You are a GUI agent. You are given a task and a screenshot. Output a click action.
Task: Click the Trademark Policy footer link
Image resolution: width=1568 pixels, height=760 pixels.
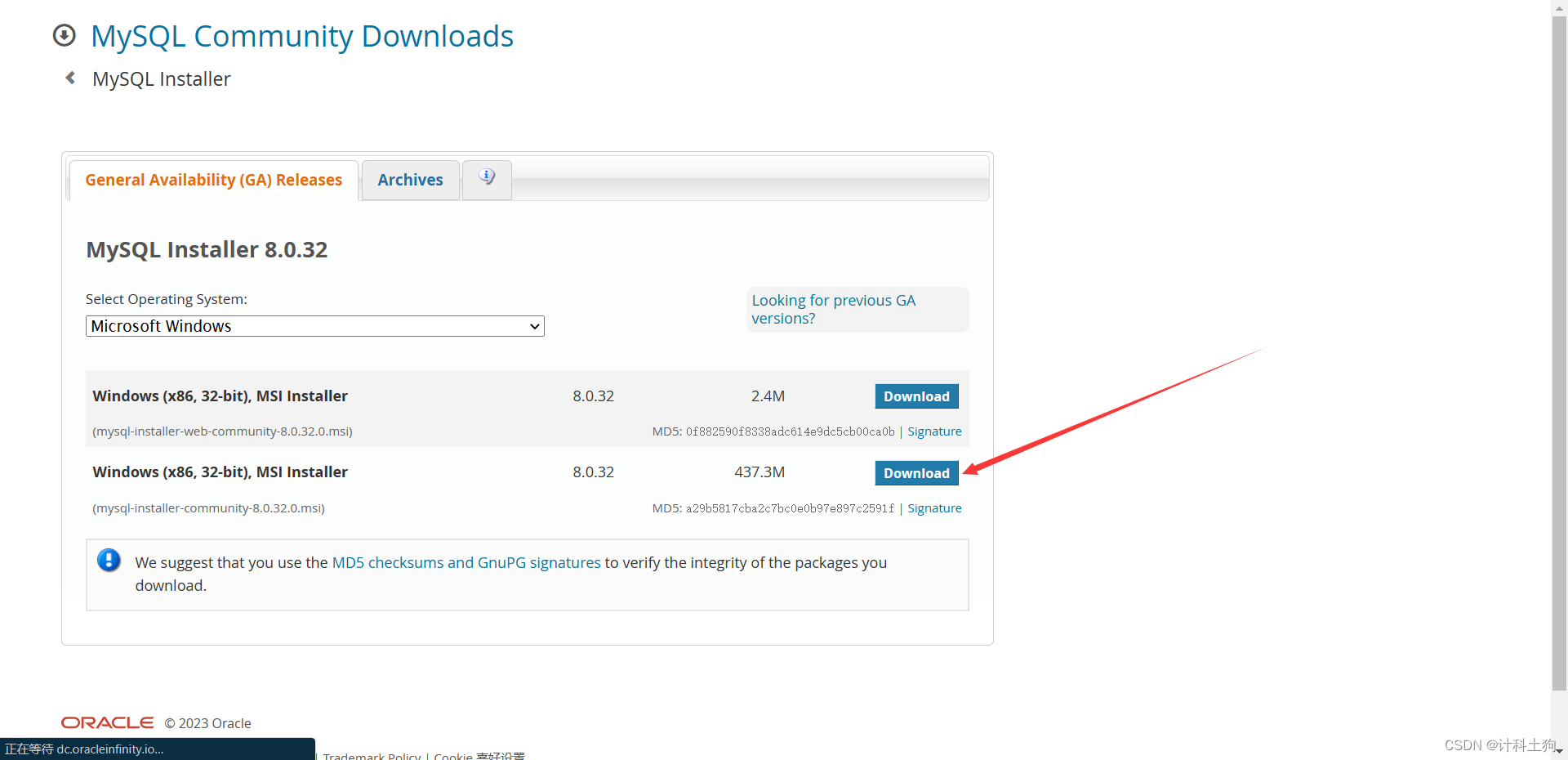pos(372,756)
